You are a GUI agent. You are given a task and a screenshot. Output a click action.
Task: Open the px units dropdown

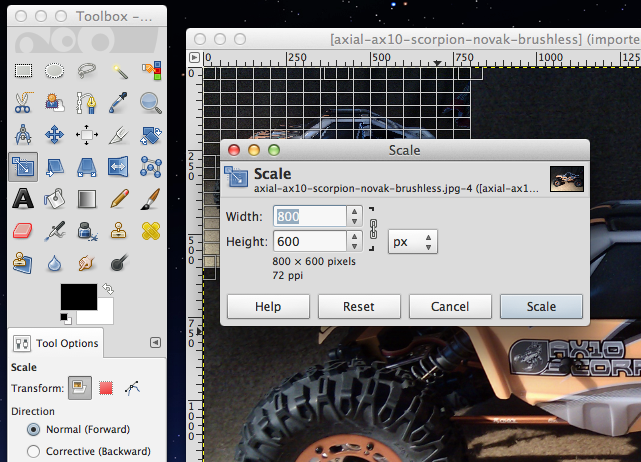pos(412,242)
